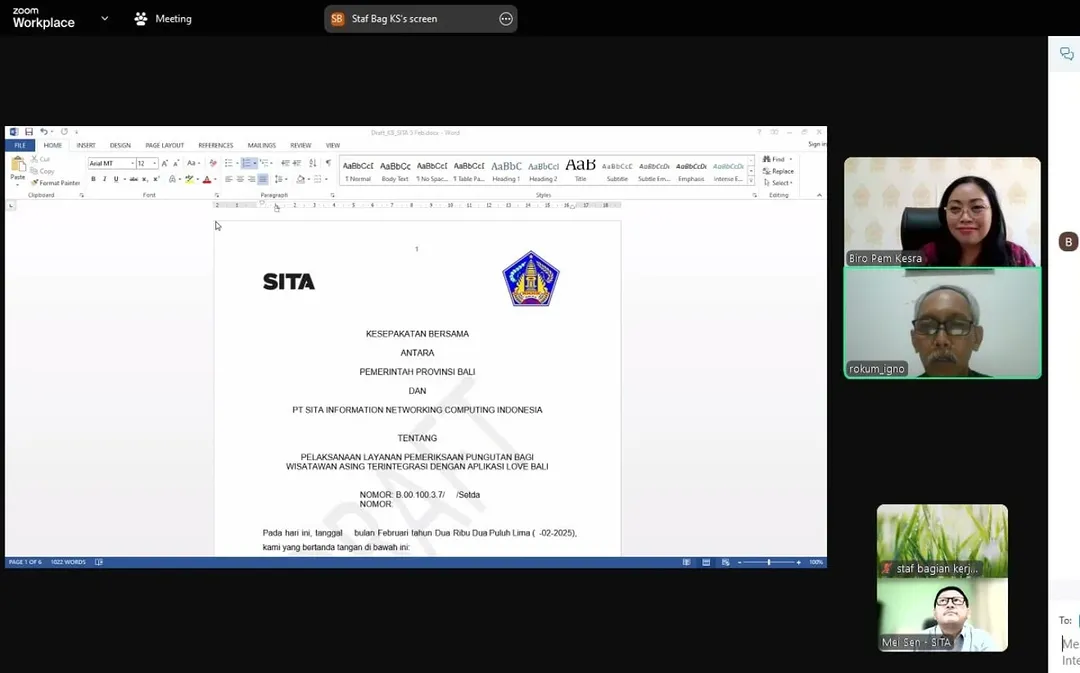This screenshot has width=1080, height=673.
Task: Click the Increase Indent icon
Action: coord(297,163)
